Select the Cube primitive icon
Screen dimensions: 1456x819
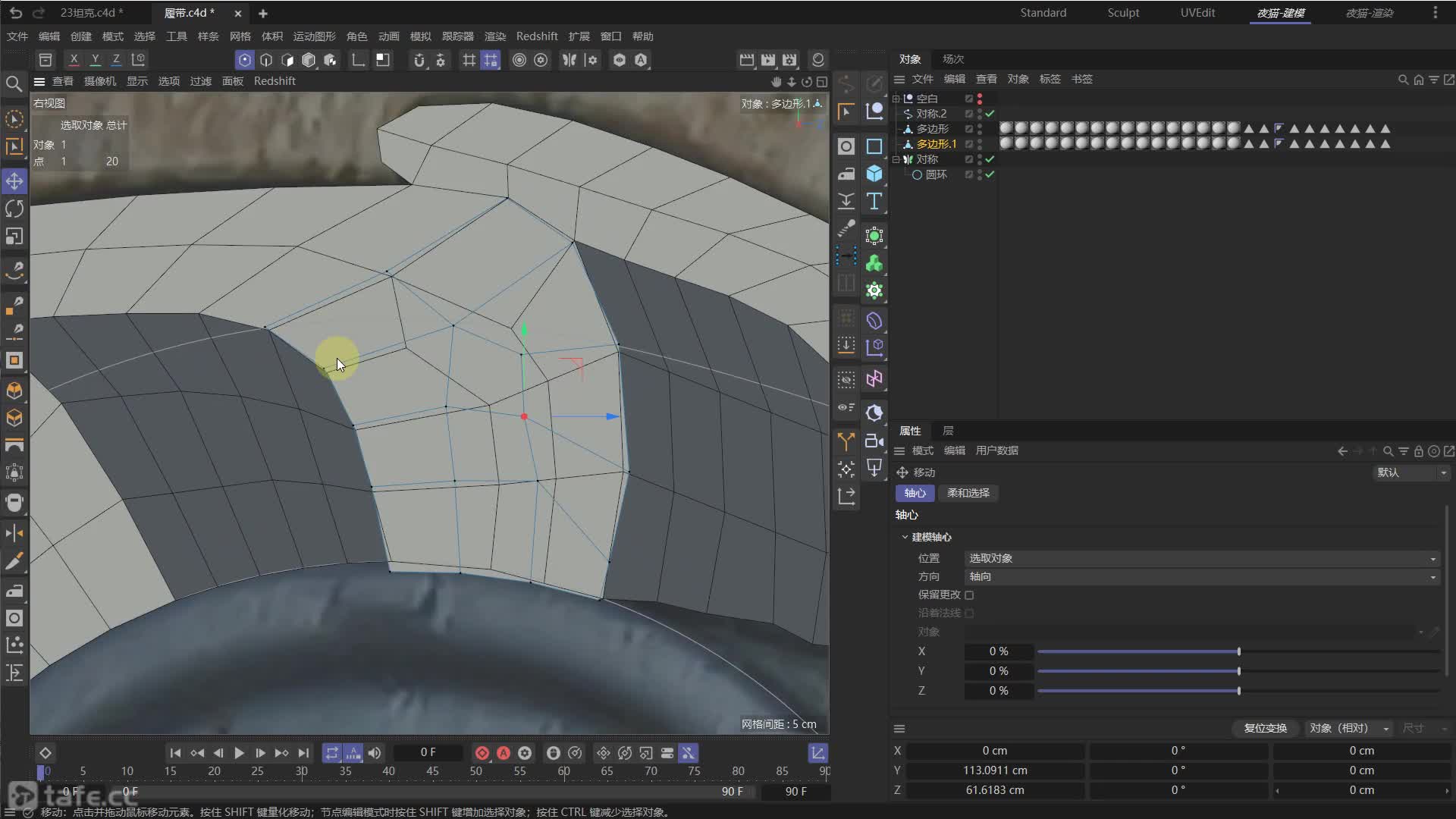pyautogui.click(x=874, y=174)
